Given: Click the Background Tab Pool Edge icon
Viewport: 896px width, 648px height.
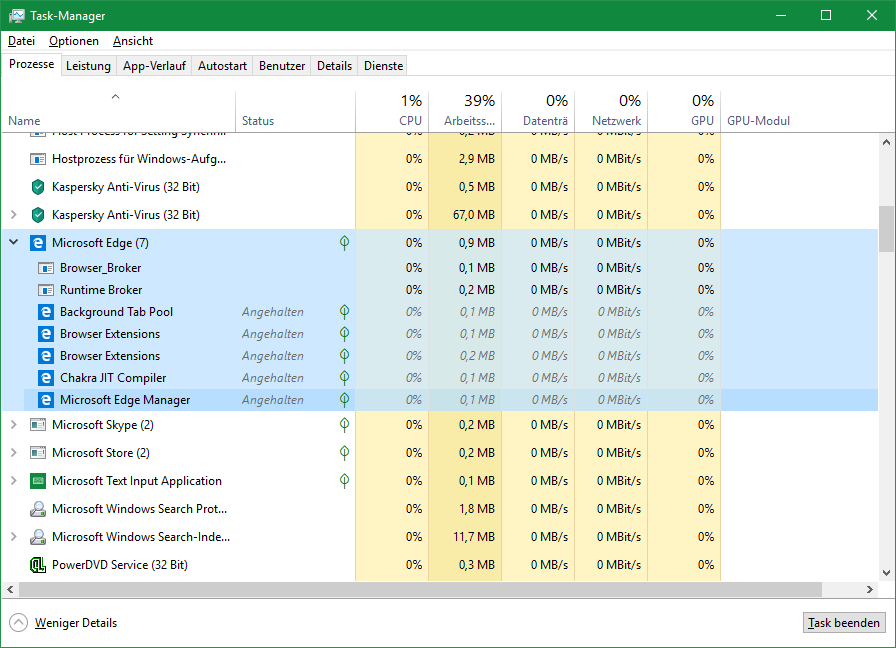Looking at the screenshot, I should click(46, 312).
